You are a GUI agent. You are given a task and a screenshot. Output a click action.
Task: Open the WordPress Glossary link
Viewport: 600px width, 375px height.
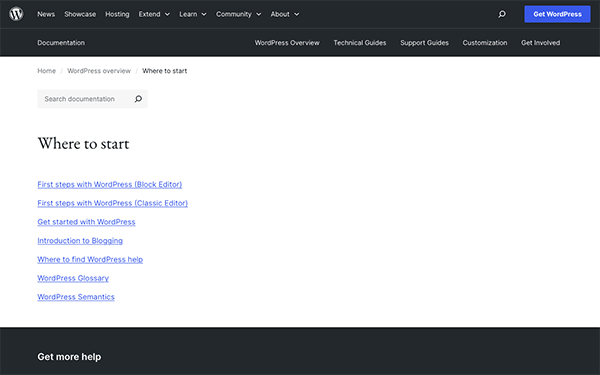pyautogui.click(x=73, y=278)
